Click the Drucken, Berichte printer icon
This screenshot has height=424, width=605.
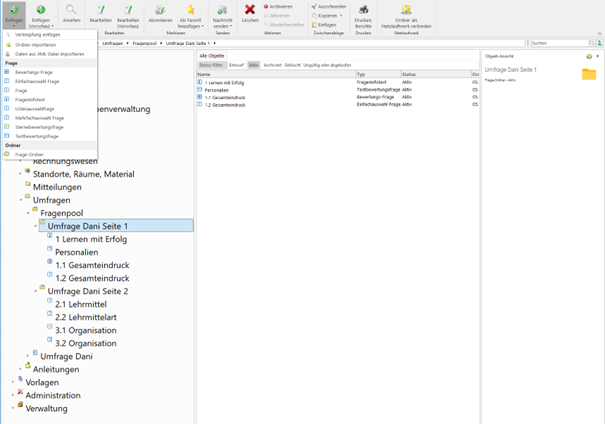(363, 10)
